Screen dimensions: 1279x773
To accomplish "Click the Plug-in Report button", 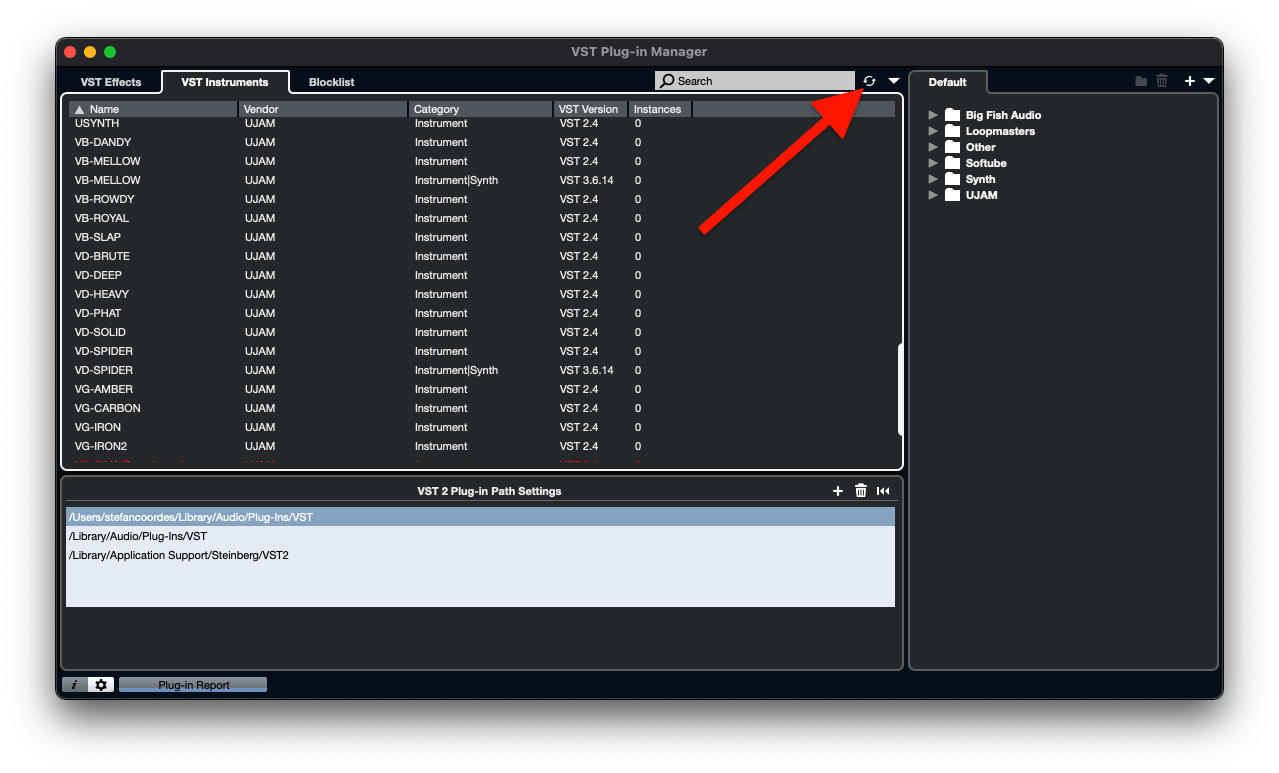I will [x=193, y=685].
